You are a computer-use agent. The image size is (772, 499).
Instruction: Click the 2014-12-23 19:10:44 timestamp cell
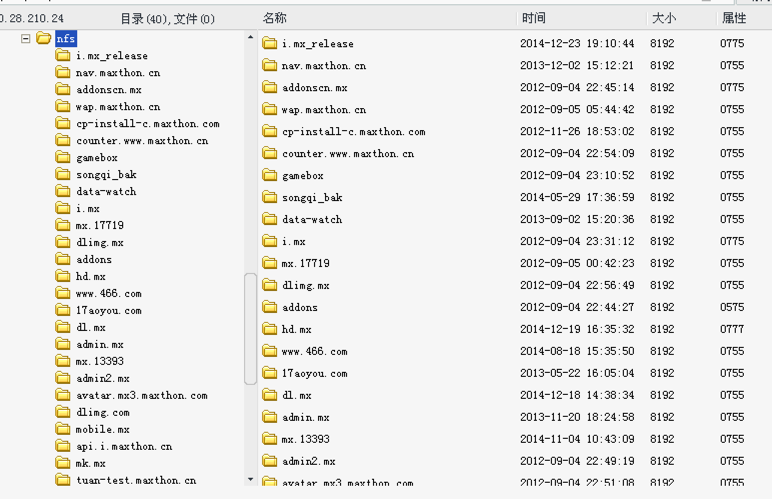pos(577,43)
